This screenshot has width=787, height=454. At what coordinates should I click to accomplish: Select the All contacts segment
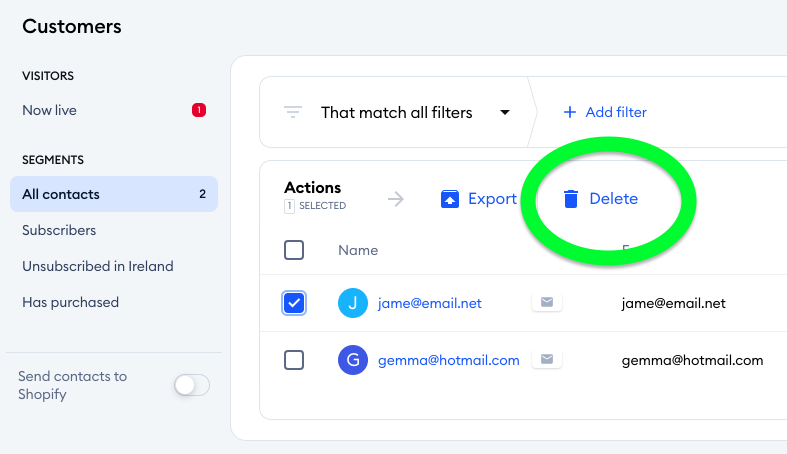(114, 194)
